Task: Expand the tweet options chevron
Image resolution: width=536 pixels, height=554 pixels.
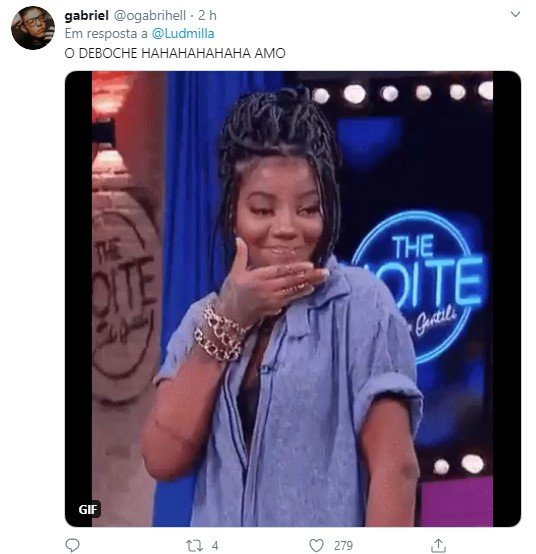Action: coord(516,14)
